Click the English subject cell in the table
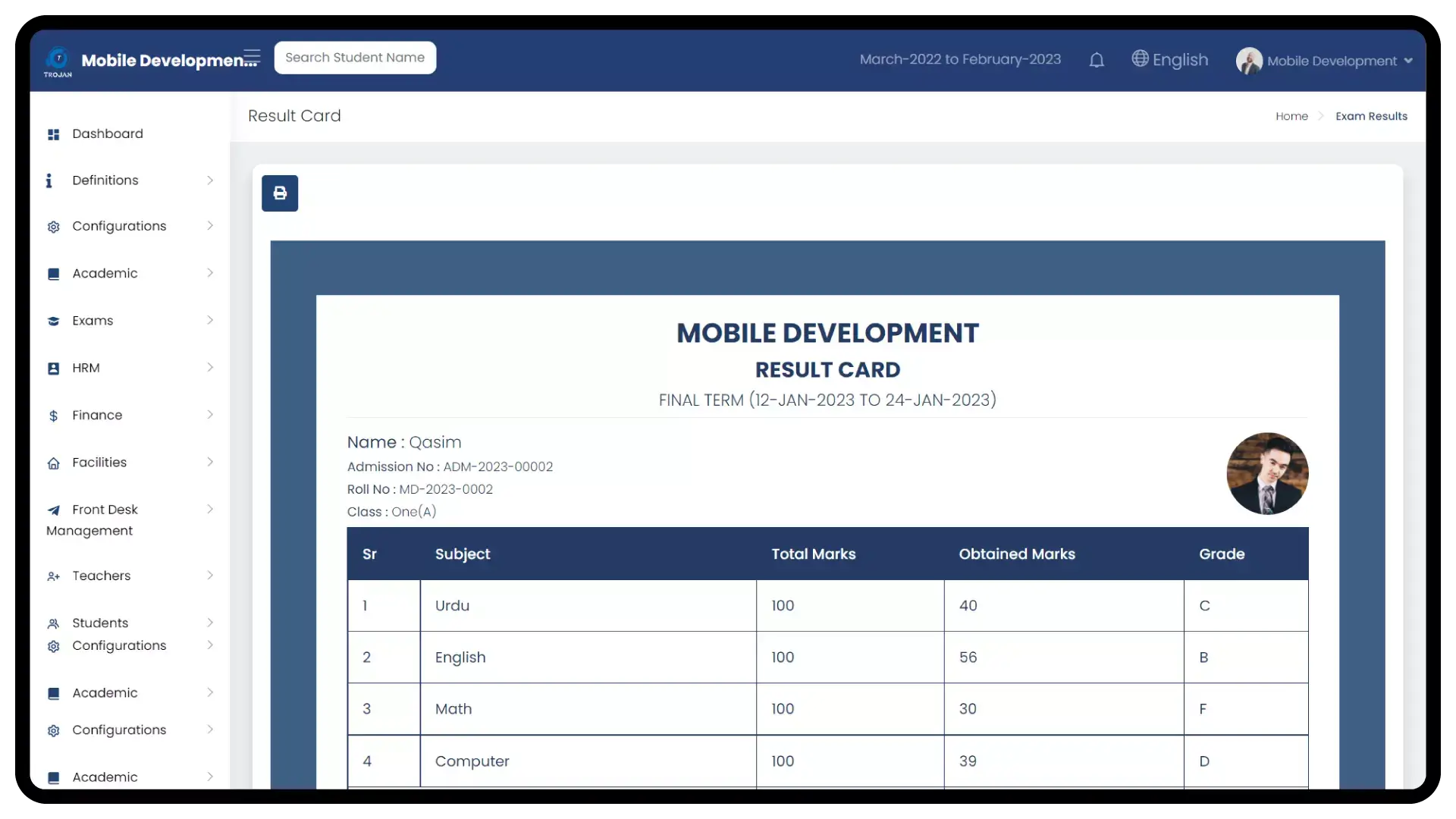 tap(588, 657)
